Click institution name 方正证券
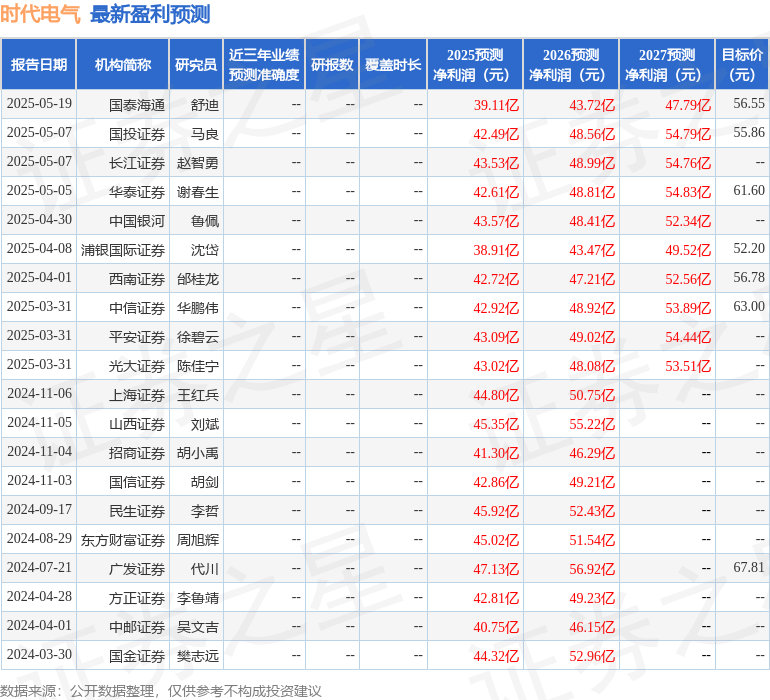 coord(137,598)
